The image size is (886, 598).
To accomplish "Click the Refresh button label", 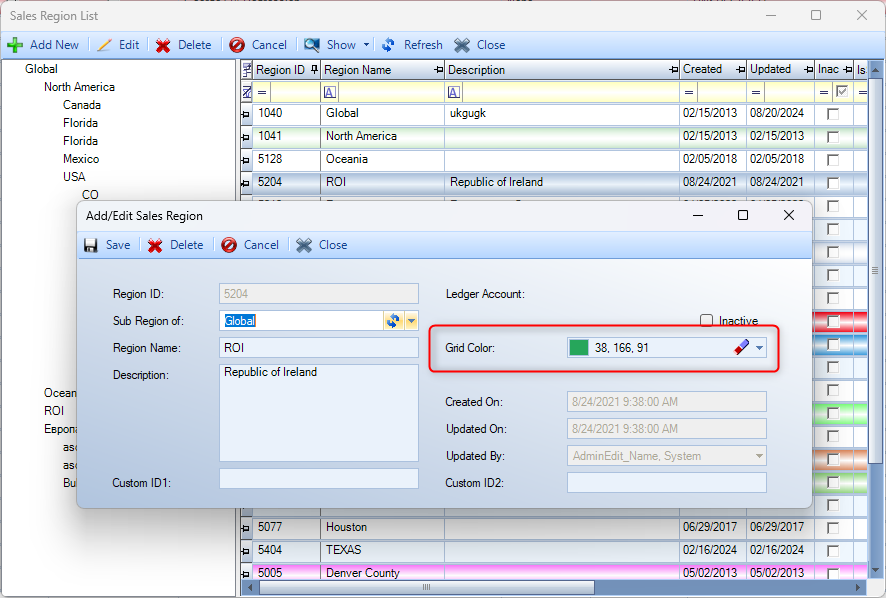I will (423, 45).
